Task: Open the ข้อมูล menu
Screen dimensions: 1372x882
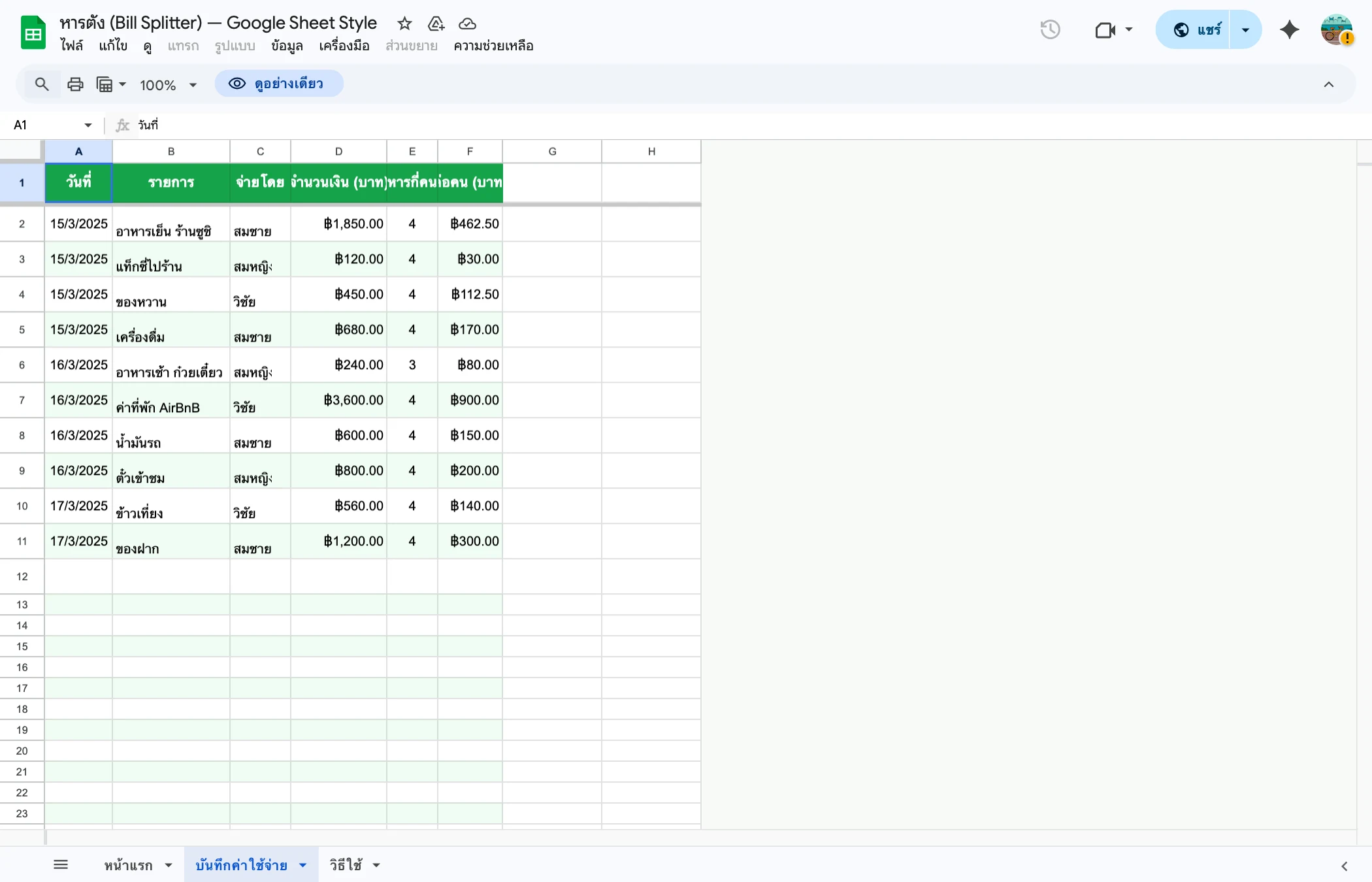Action: click(x=287, y=46)
